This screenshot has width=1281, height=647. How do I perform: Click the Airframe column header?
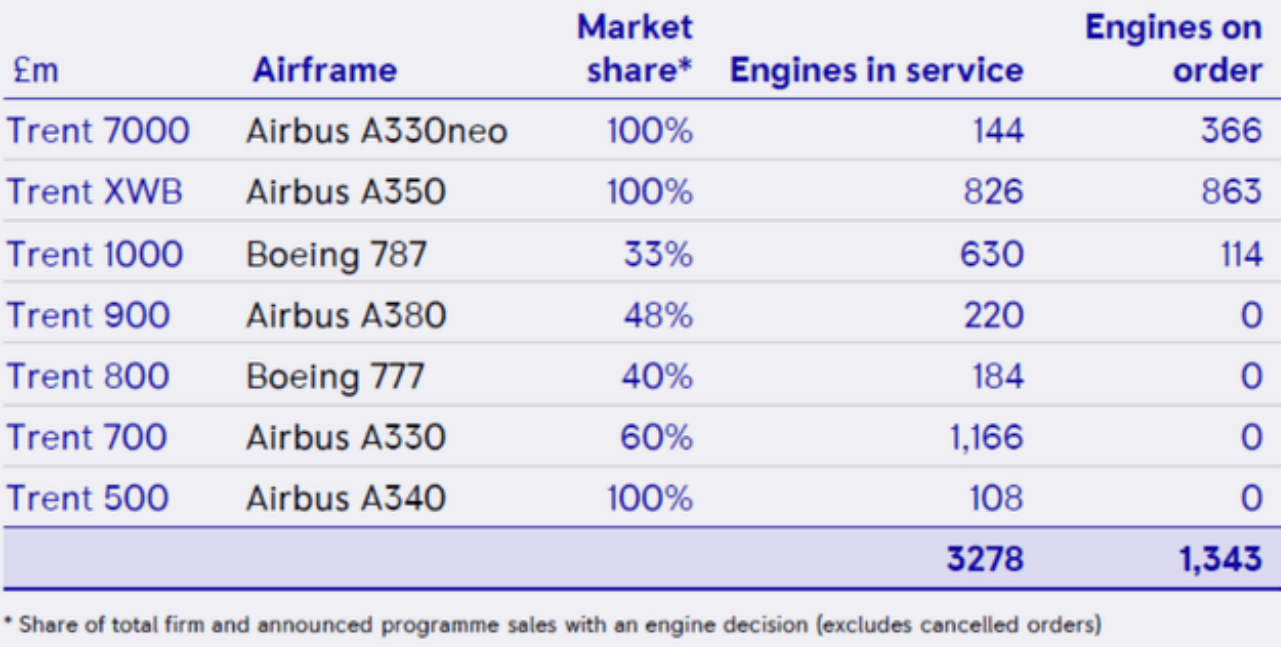(324, 70)
